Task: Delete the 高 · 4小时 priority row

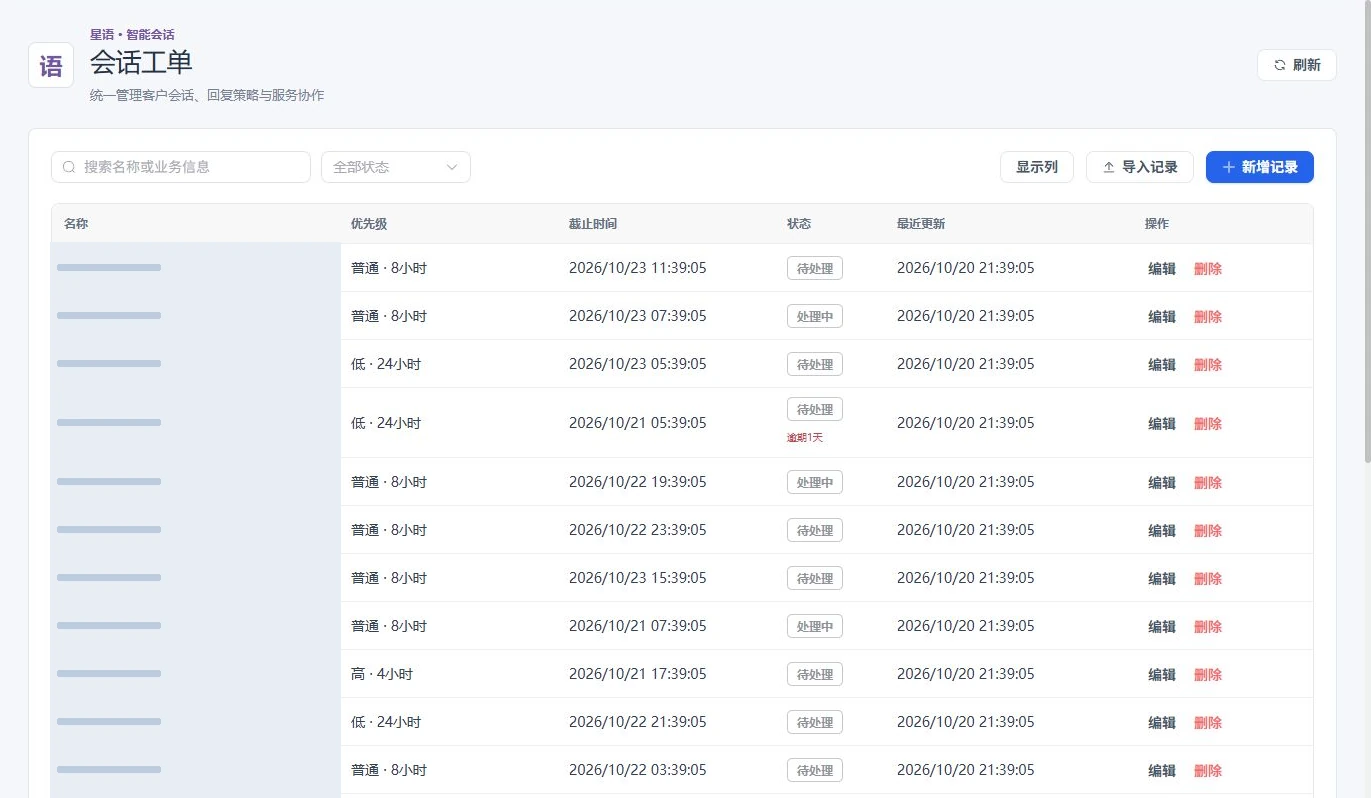Action: point(1208,675)
